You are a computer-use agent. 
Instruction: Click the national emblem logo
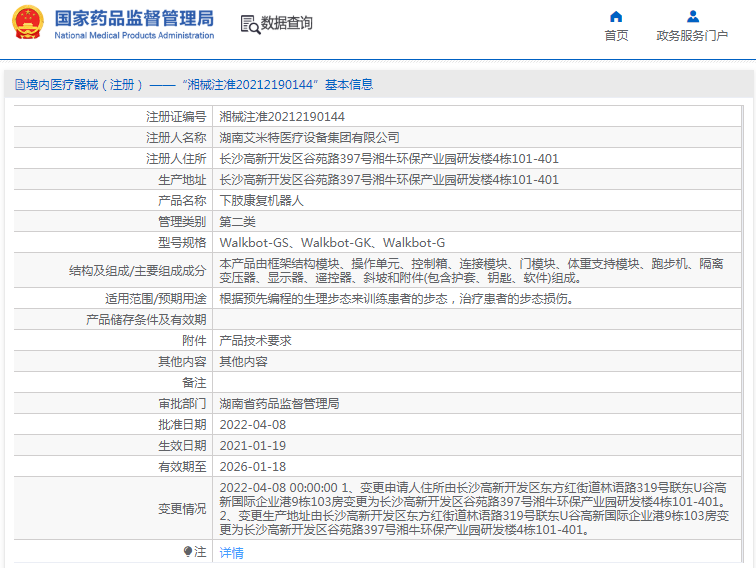(x=27, y=22)
